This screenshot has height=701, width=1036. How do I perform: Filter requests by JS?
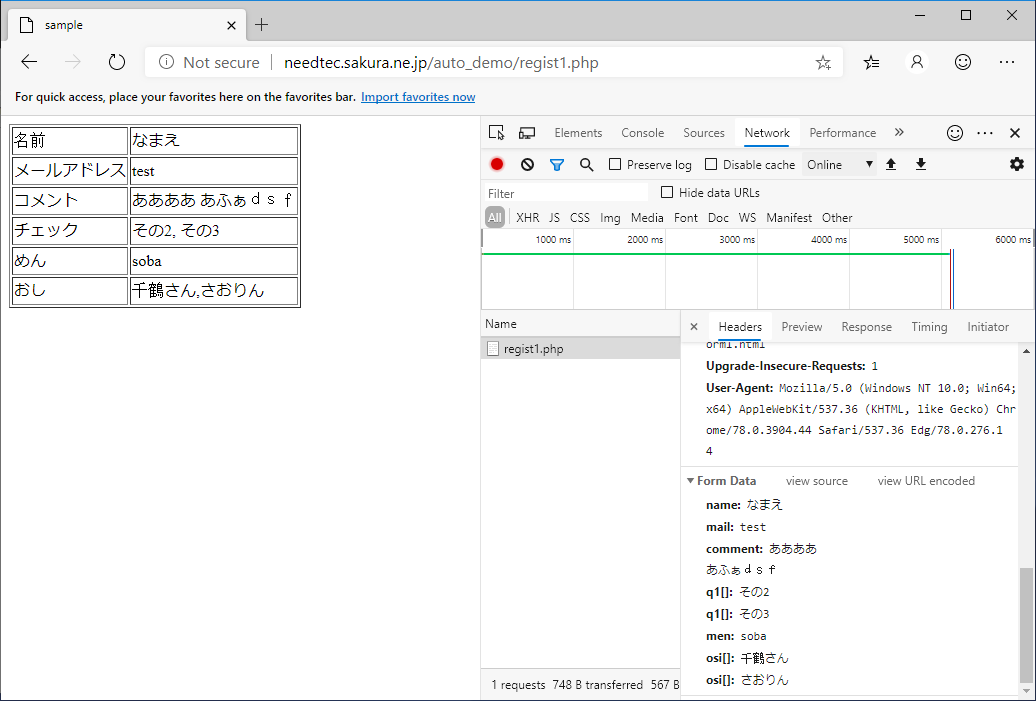click(x=554, y=217)
